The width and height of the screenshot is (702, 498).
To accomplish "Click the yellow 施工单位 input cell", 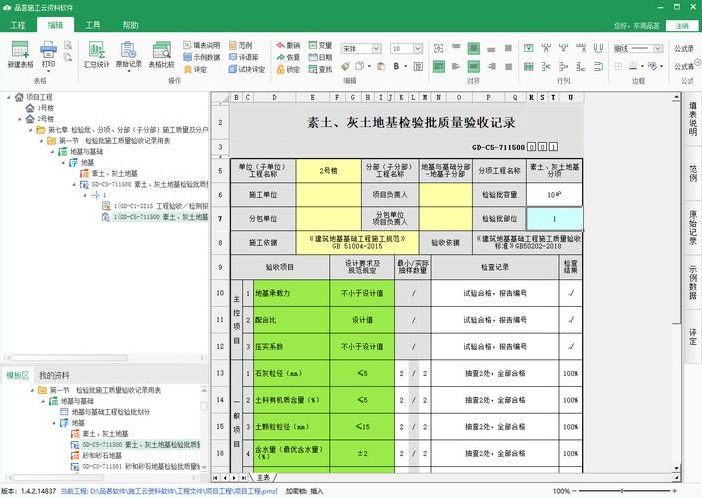I will click(328, 195).
